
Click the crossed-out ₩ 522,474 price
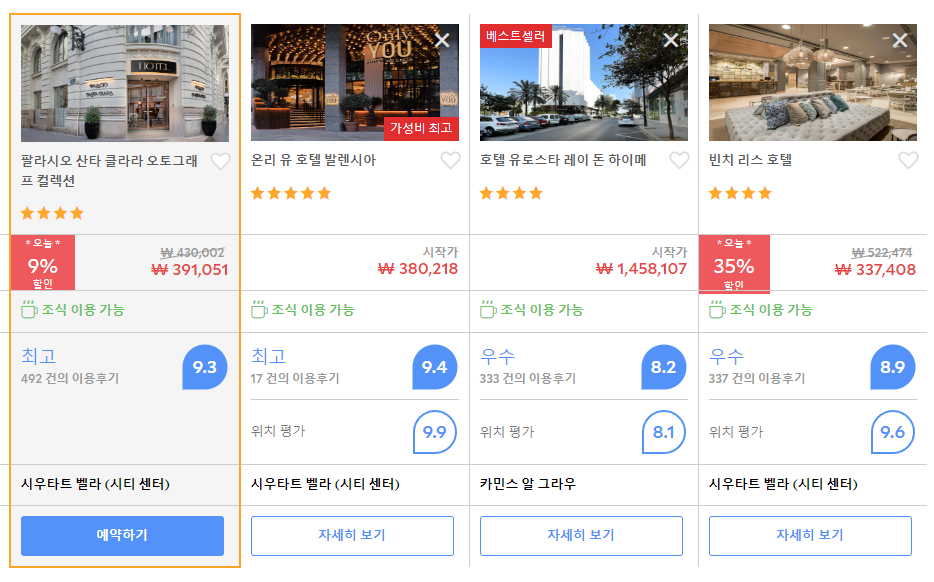point(882,253)
